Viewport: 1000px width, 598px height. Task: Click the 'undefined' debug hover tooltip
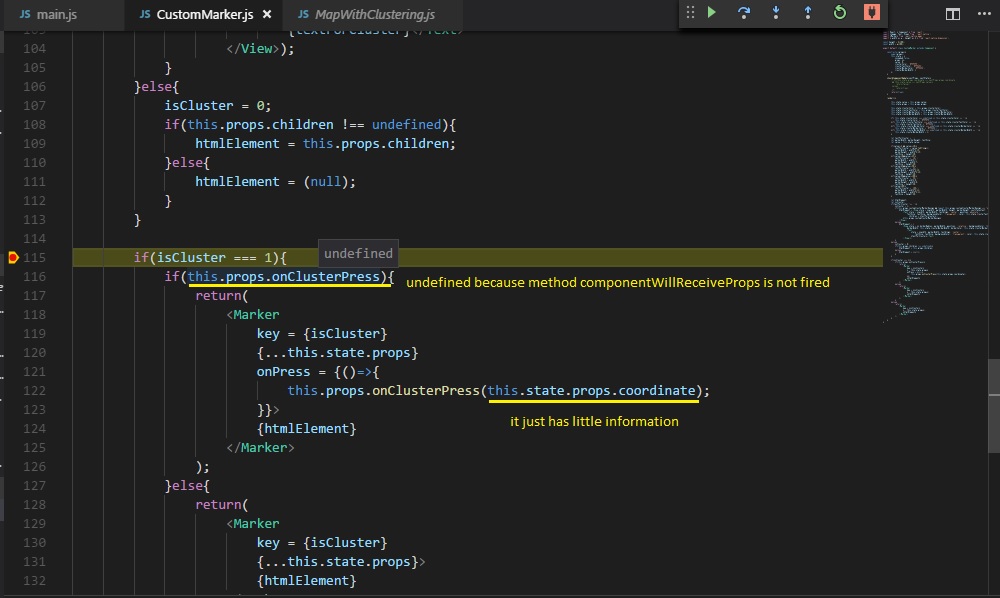coord(358,253)
